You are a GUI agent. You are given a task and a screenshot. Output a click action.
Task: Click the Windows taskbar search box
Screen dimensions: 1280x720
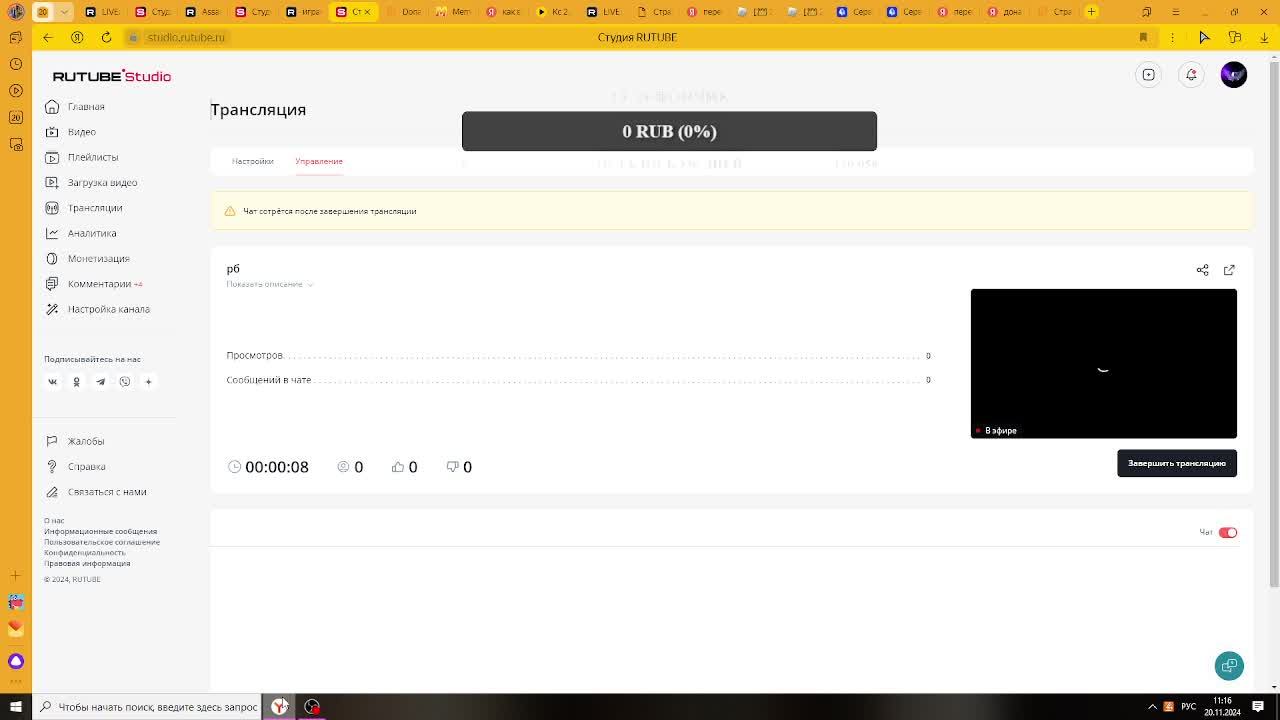pyautogui.click(x=146, y=707)
